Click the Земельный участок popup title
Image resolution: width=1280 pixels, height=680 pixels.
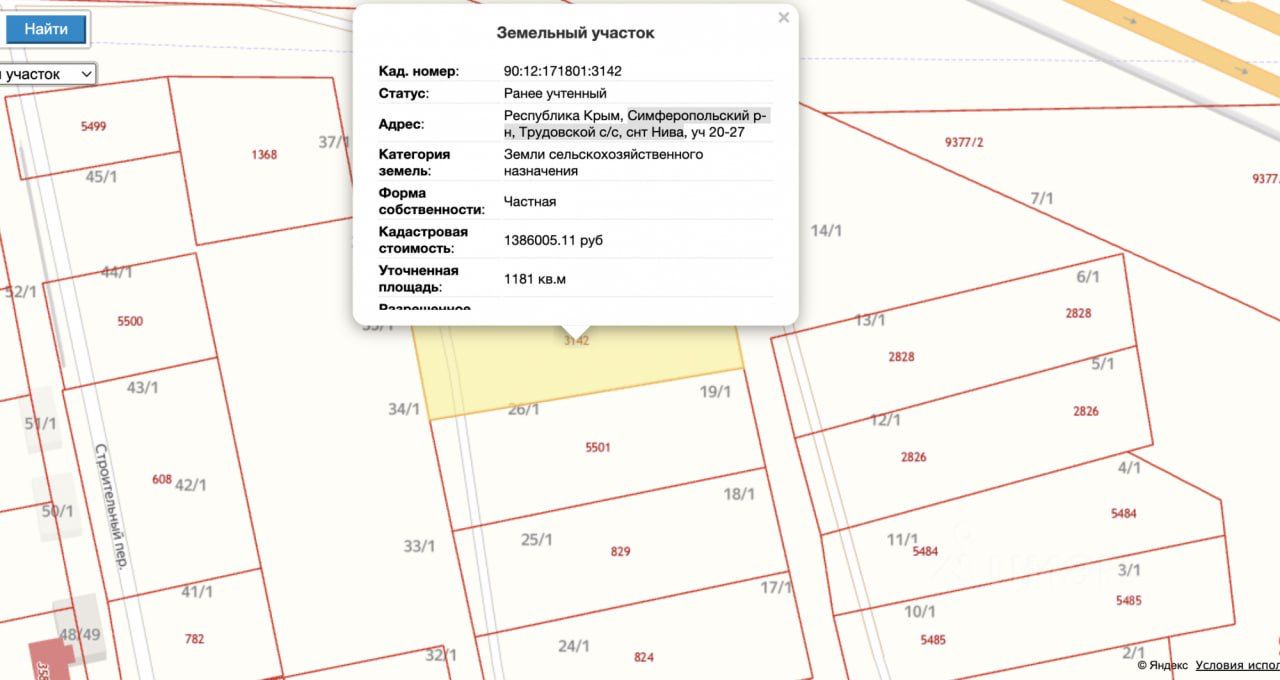(576, 33)
